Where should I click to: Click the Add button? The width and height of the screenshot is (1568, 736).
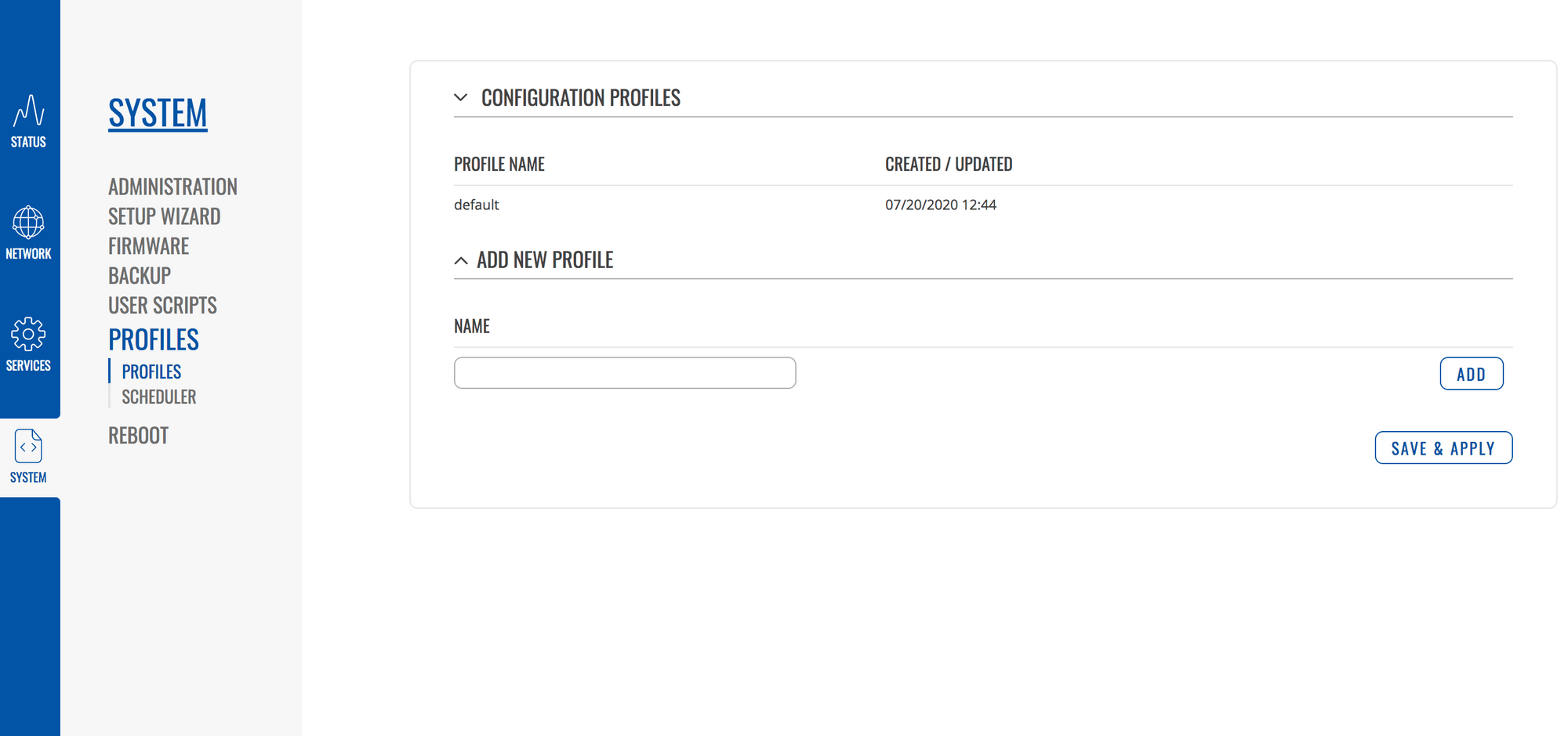point(1472,374)
